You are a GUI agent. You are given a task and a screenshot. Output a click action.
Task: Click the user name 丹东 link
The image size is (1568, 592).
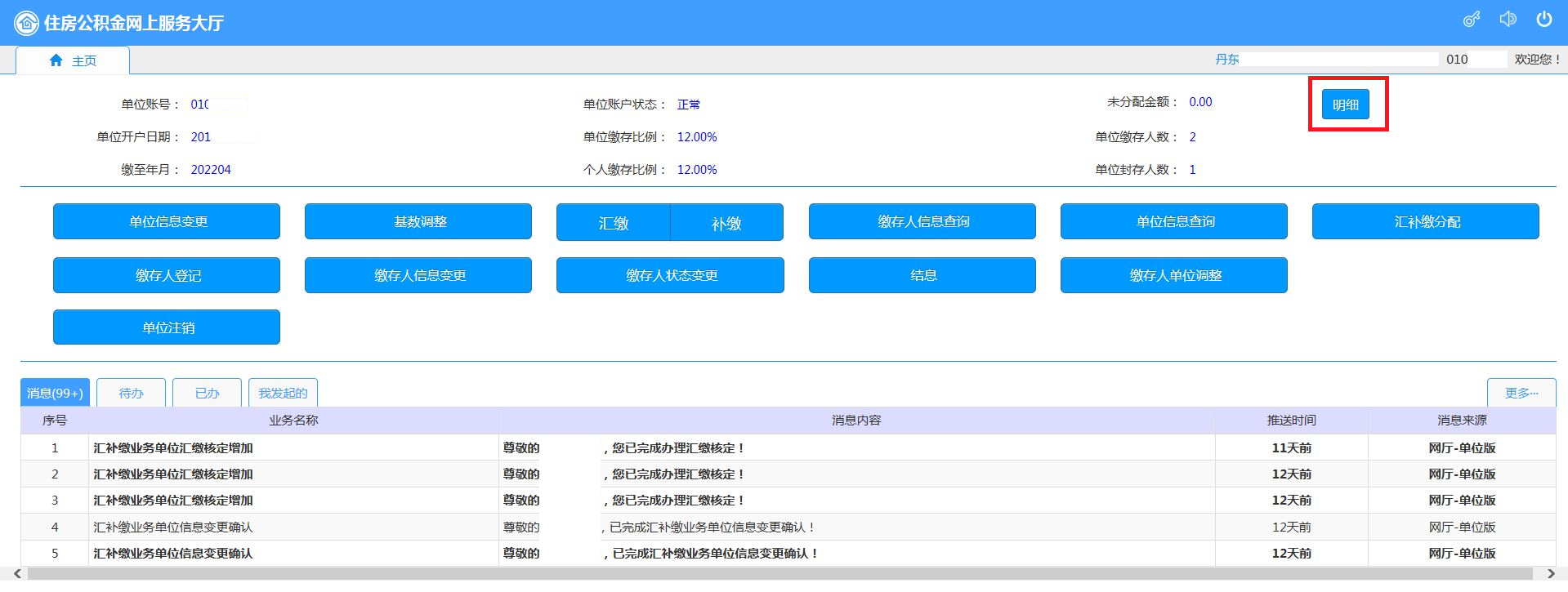pos(1227,59)
